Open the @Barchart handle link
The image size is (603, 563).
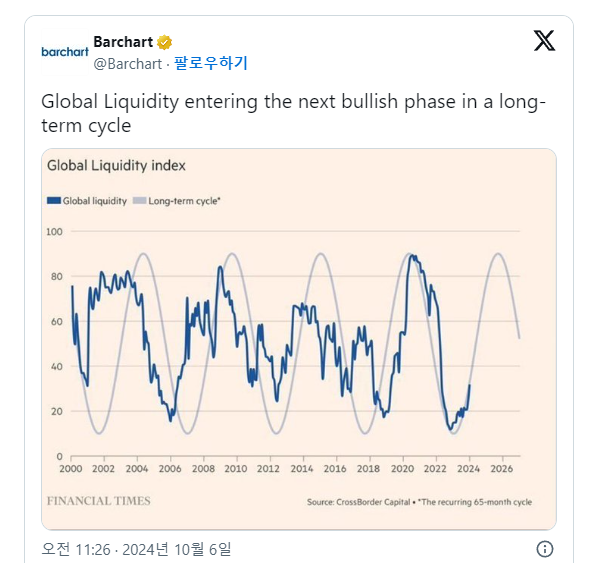click(127, 63)
